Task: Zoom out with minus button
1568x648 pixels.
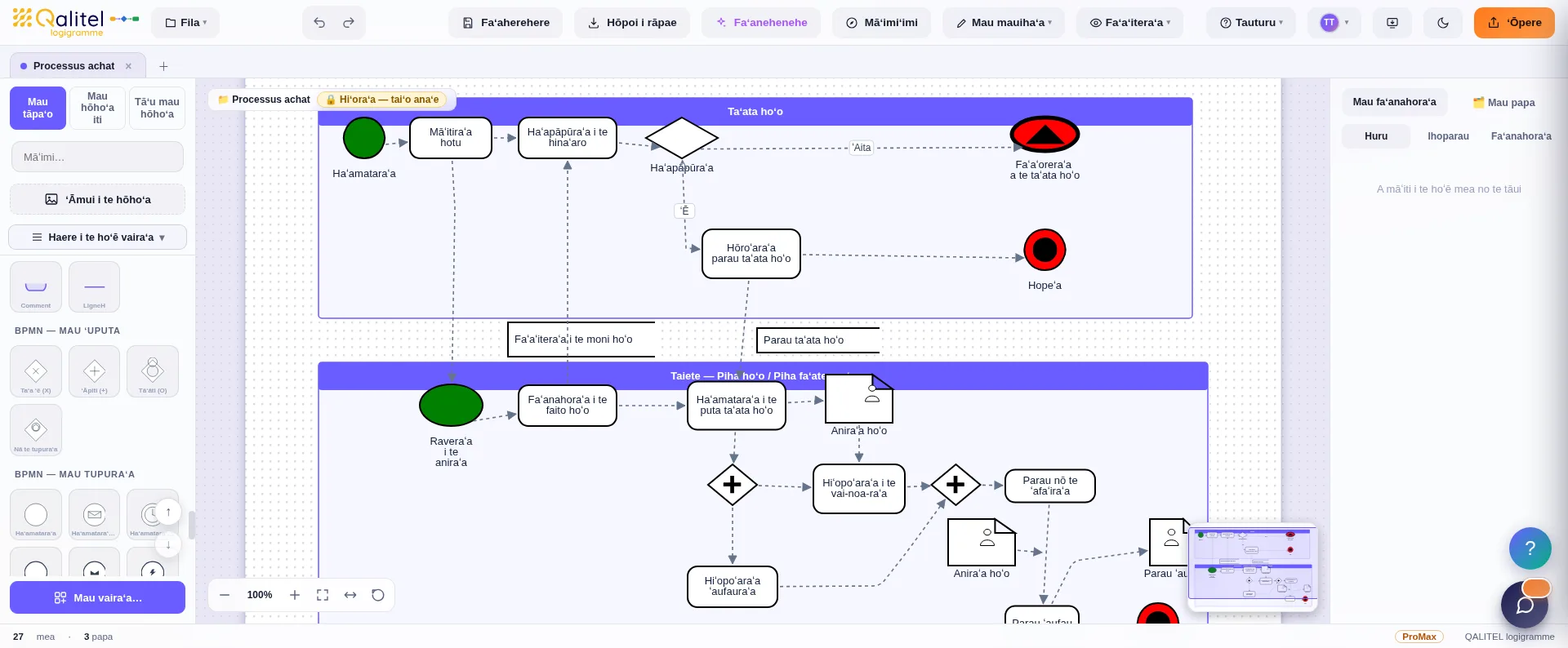Action: point(225,595)
